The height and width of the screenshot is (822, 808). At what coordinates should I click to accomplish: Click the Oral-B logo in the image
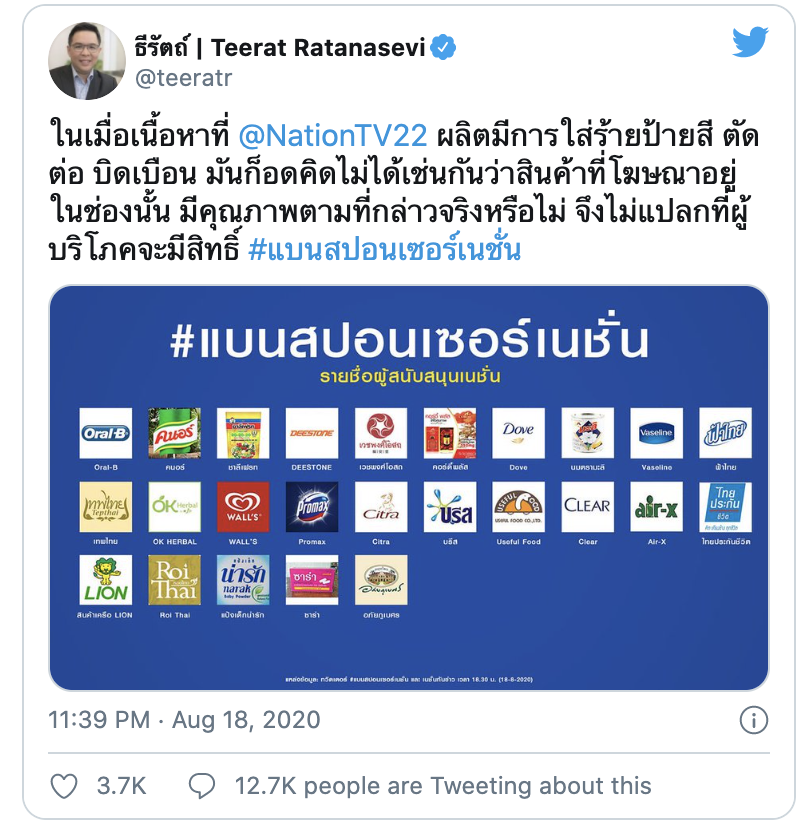(105, 433)
